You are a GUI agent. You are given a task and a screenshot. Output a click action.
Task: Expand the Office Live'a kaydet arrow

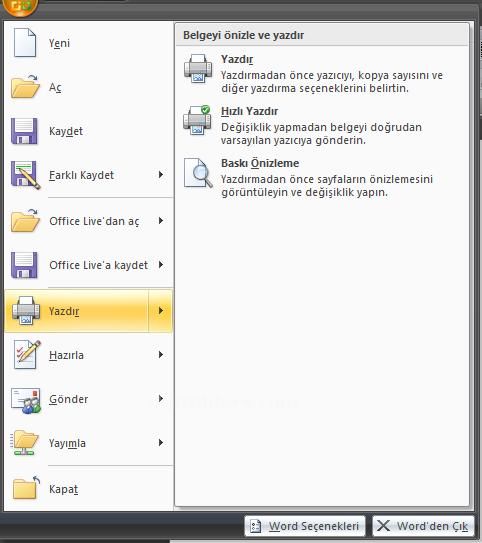click(161, 265)
